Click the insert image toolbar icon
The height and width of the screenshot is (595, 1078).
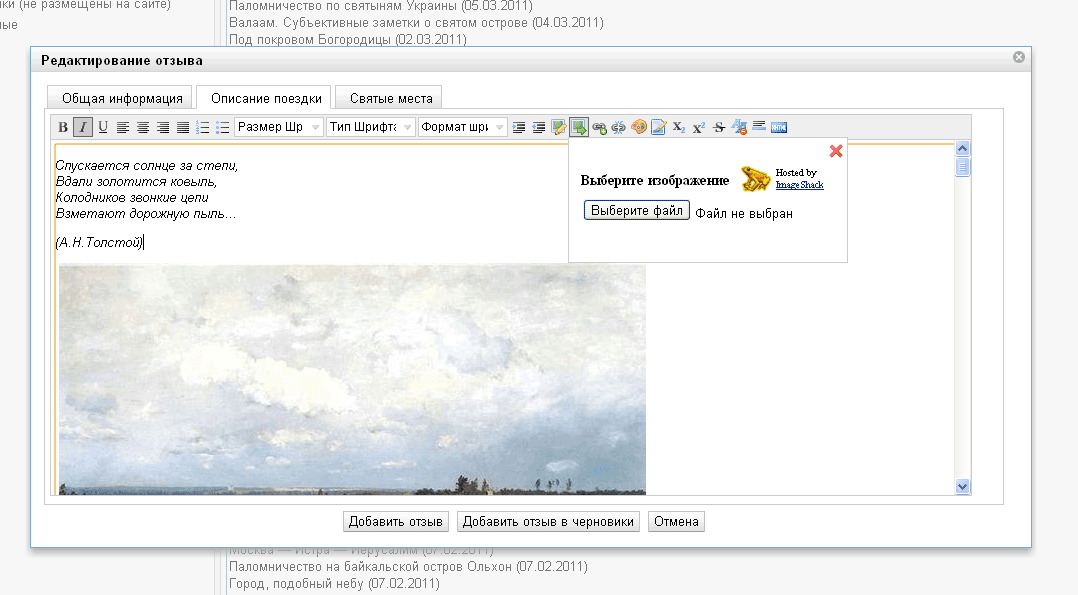pyautogui.click(x=579, y=127)
